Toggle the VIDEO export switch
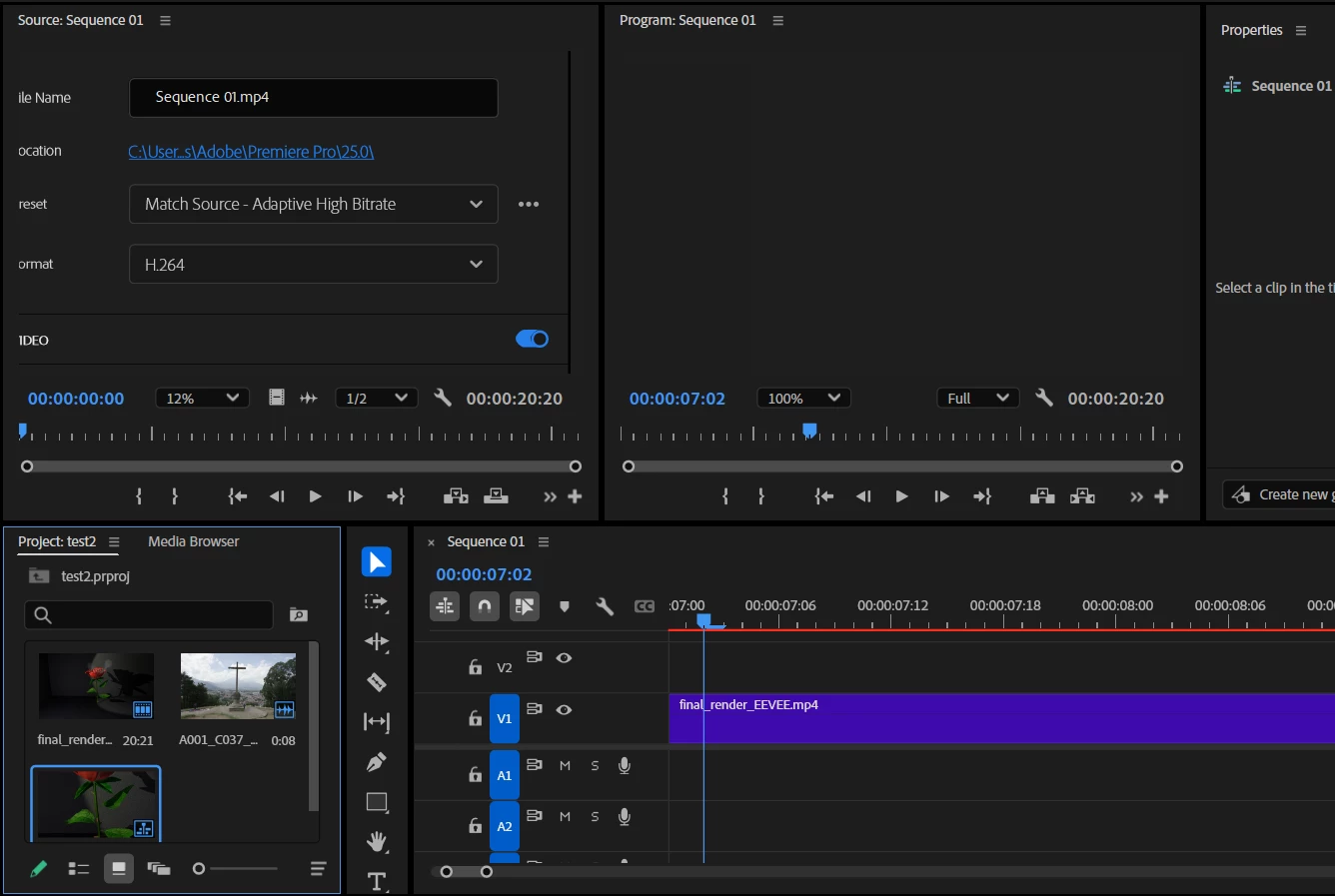The width and height of the screenshot is (1335, 896). click(532, 340)
